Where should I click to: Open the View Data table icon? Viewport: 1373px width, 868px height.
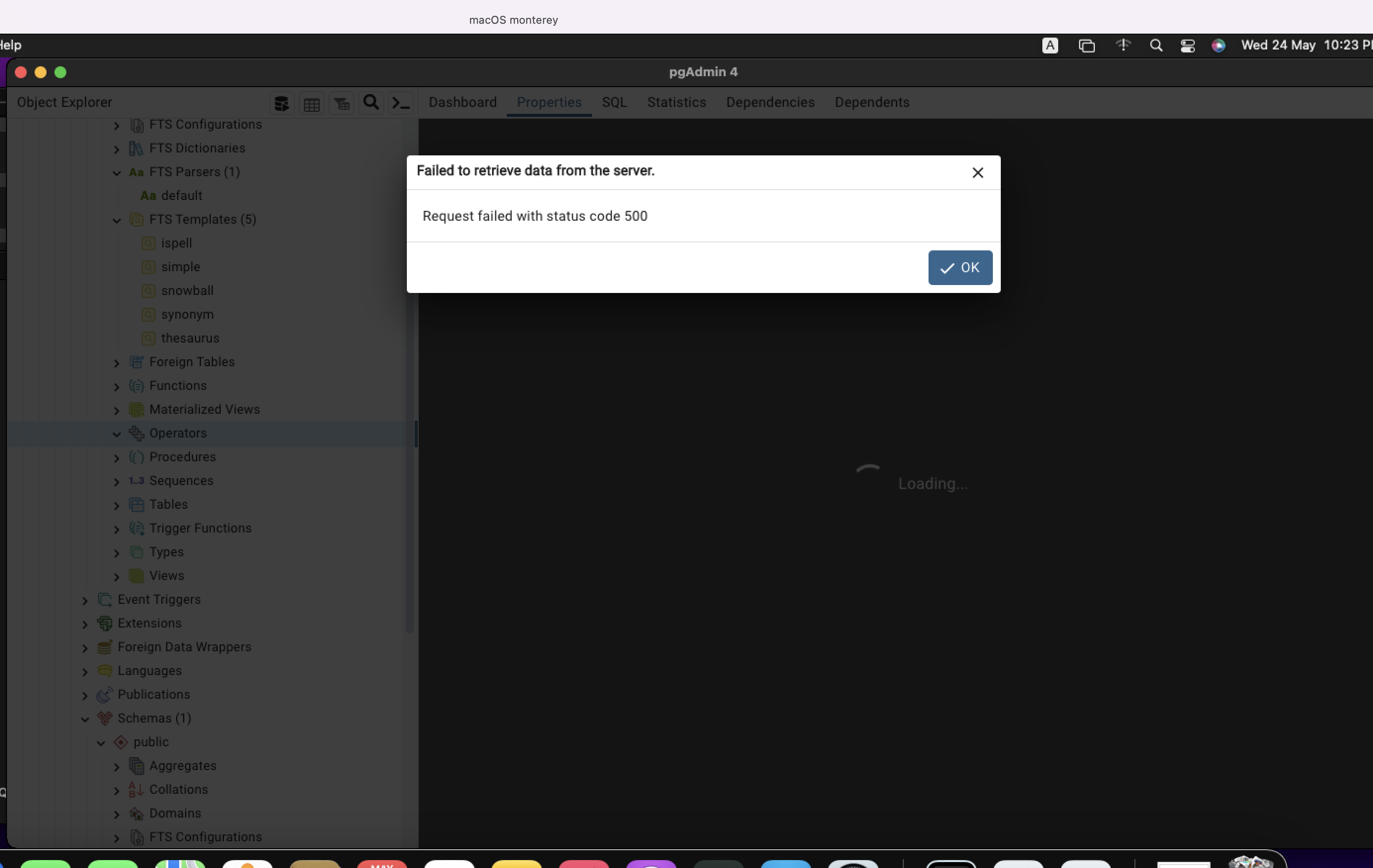pyautogui.click(x=311, y=103)
